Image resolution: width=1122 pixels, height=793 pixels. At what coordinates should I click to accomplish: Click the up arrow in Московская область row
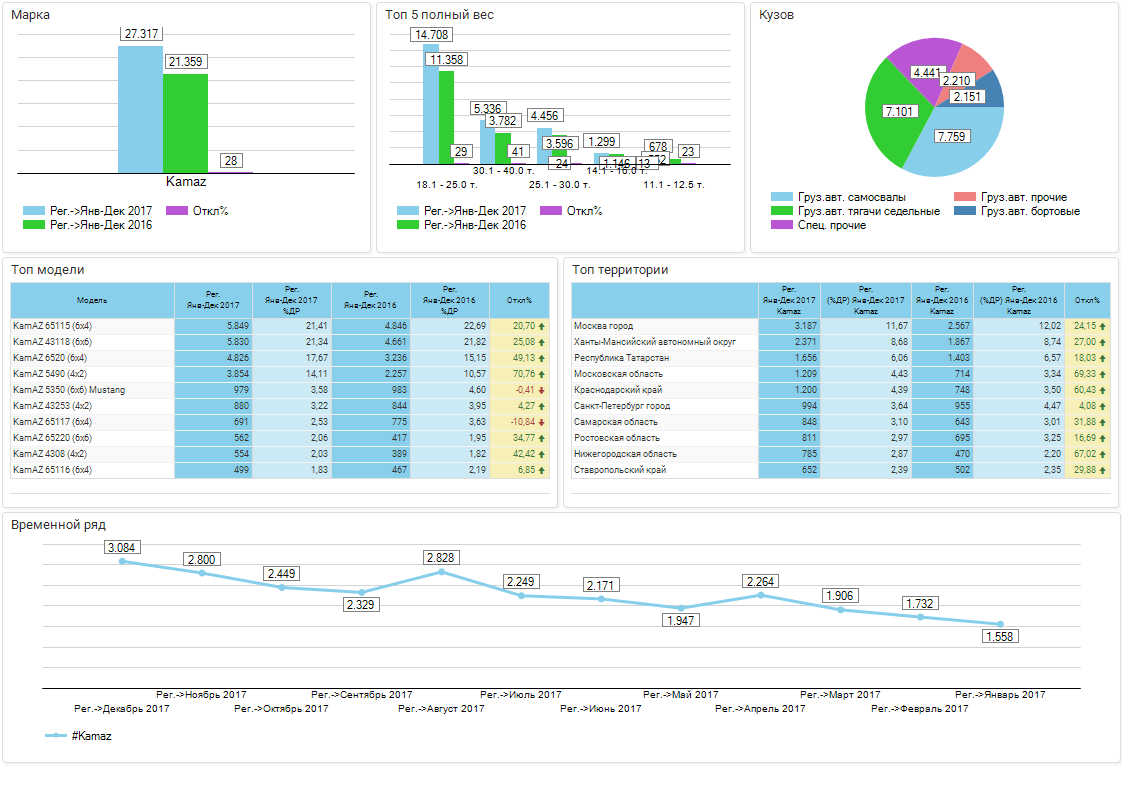[x=1103, y=374]
